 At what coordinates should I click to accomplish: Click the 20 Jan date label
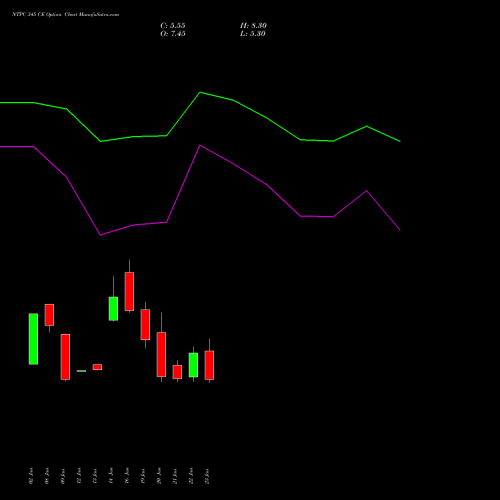point(159,476)
